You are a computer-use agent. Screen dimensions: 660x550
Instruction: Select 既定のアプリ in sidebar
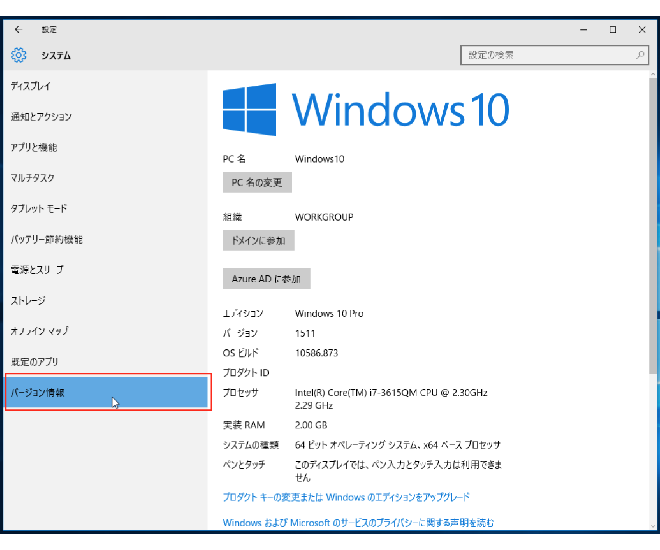(106, 362)
